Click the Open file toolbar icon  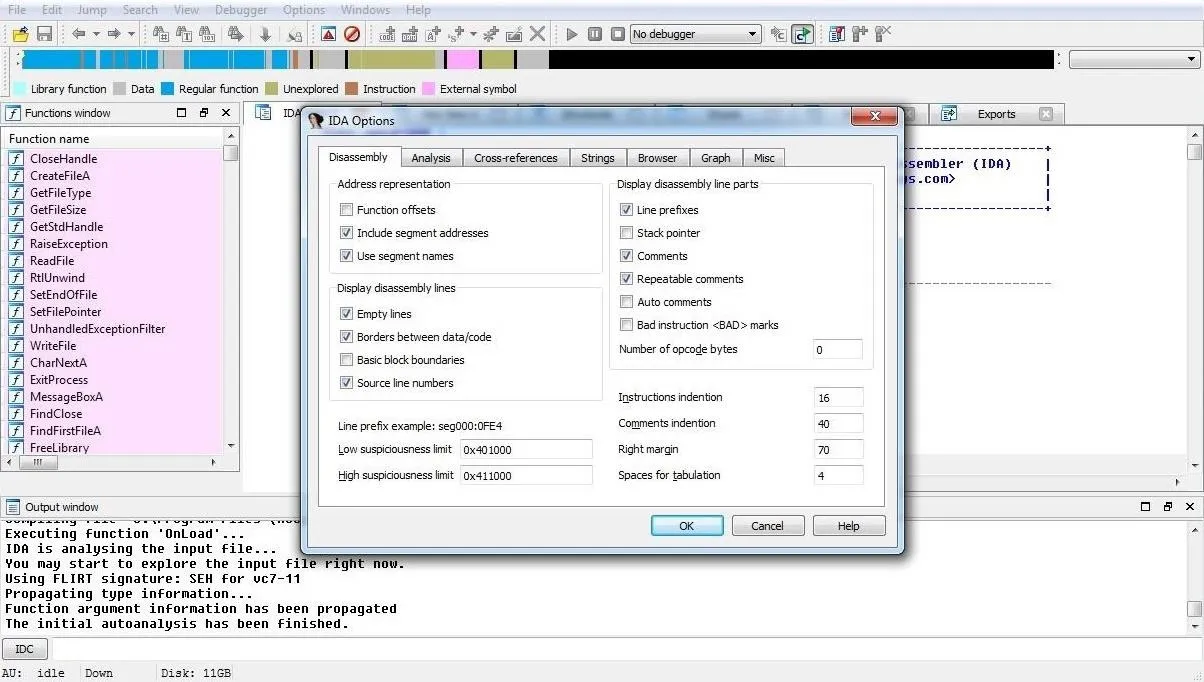(x=20, y=34)
